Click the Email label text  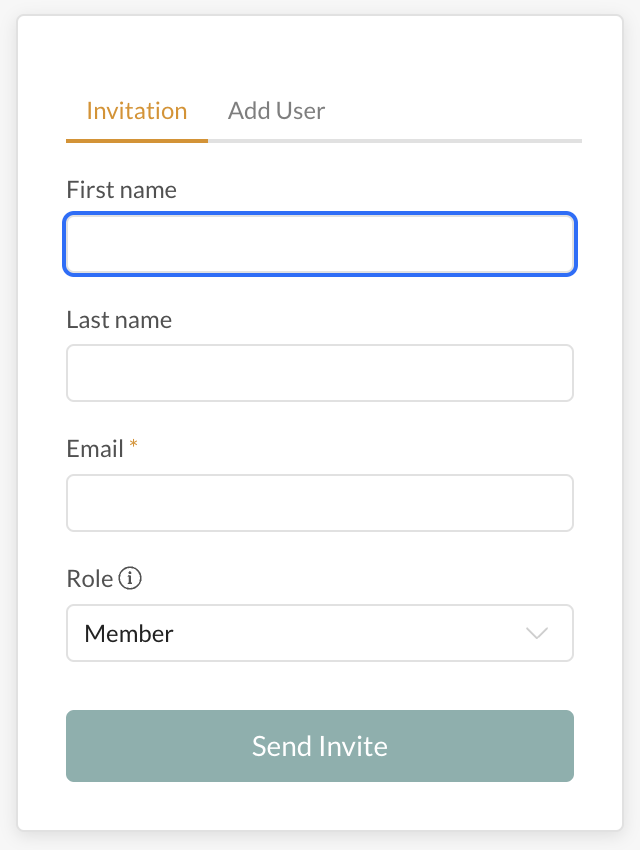point(97,448)
